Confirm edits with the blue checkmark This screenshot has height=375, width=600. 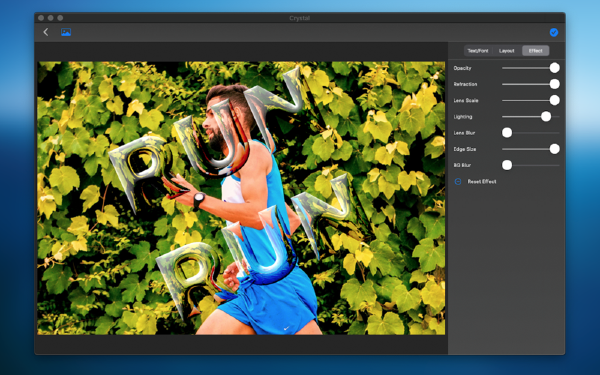tap(554, 33)
